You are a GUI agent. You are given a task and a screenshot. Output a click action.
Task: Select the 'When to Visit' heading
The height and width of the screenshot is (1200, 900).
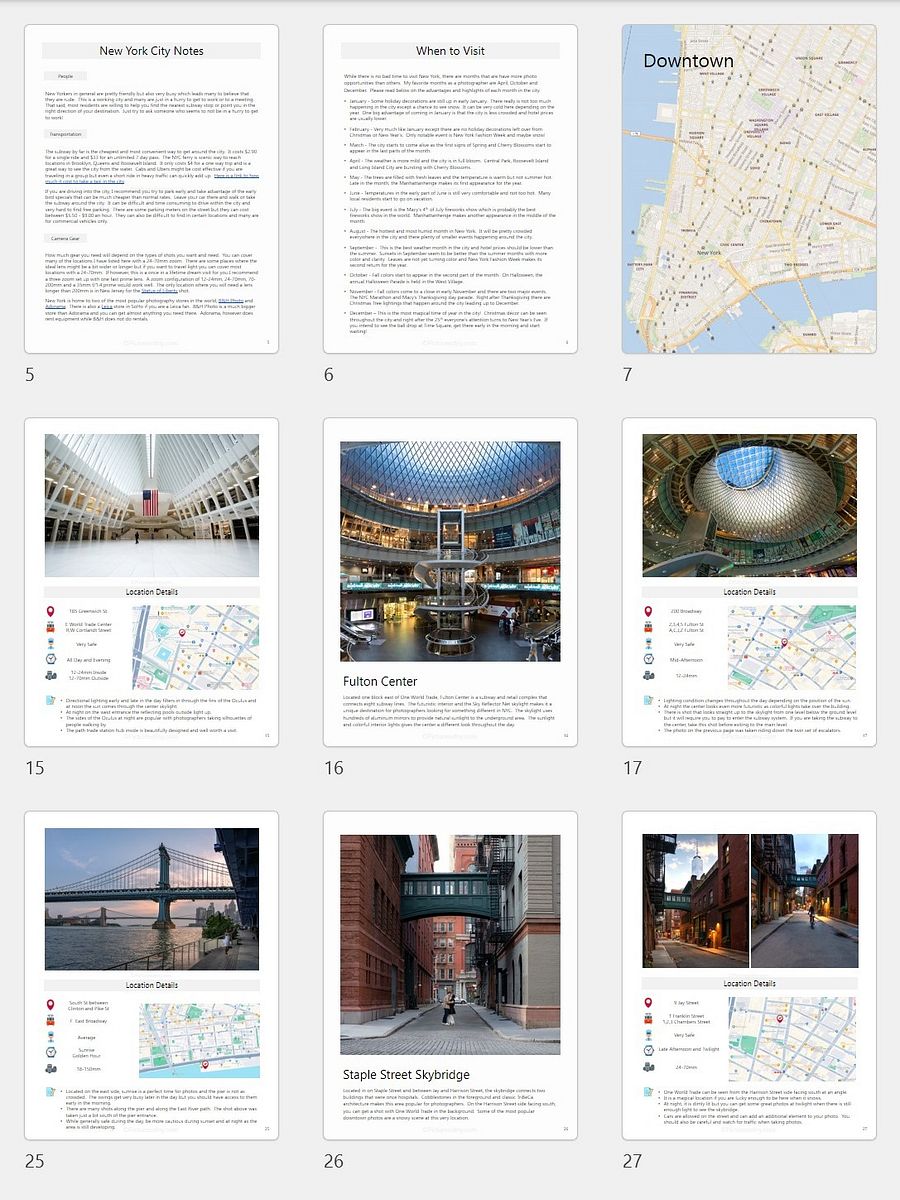pos(450,51)
